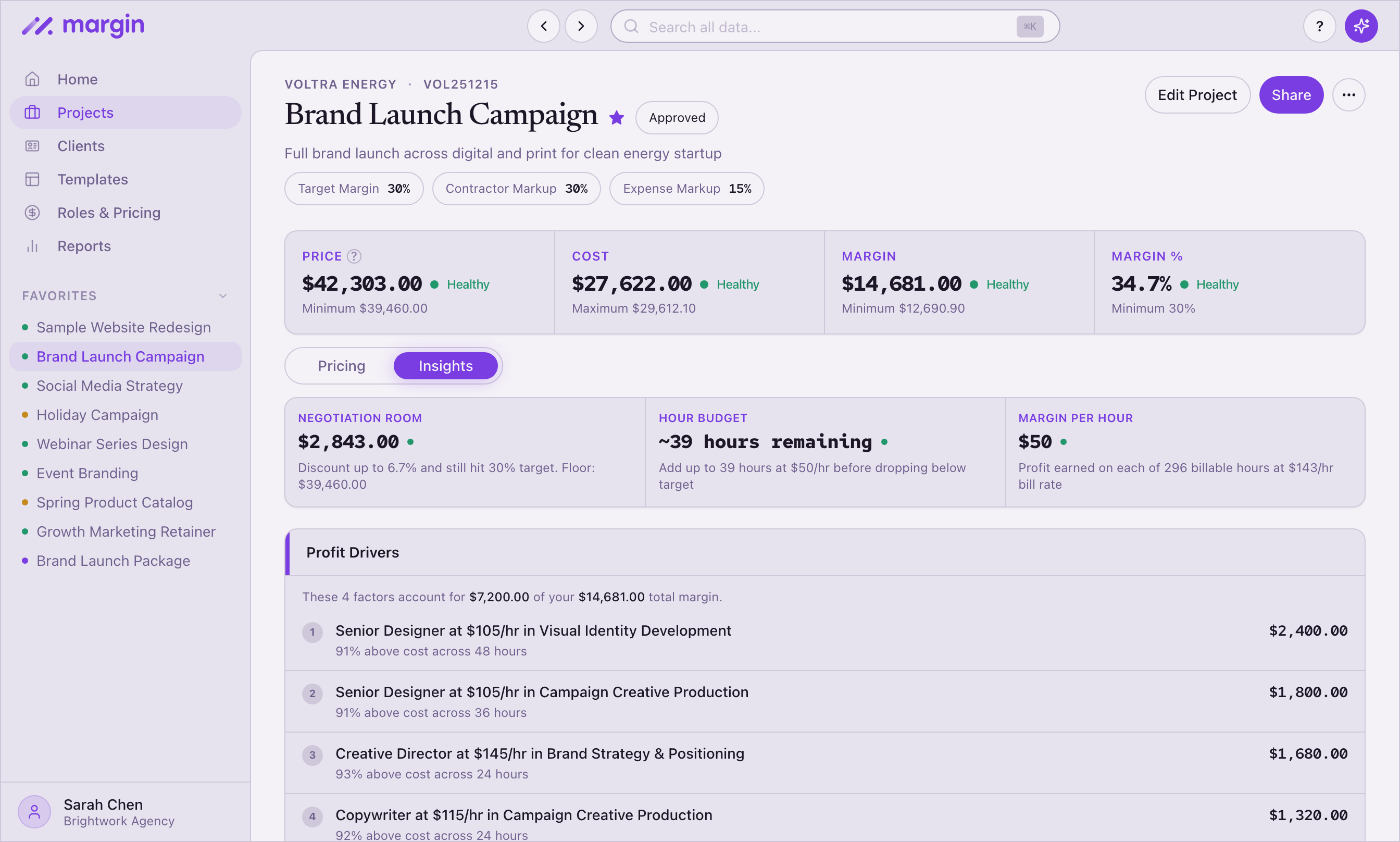This screenshot has height=842, width=1400.
Task: Click the $14,681.00 margin value
Action: pyautogui.click(x=902, y=283)
